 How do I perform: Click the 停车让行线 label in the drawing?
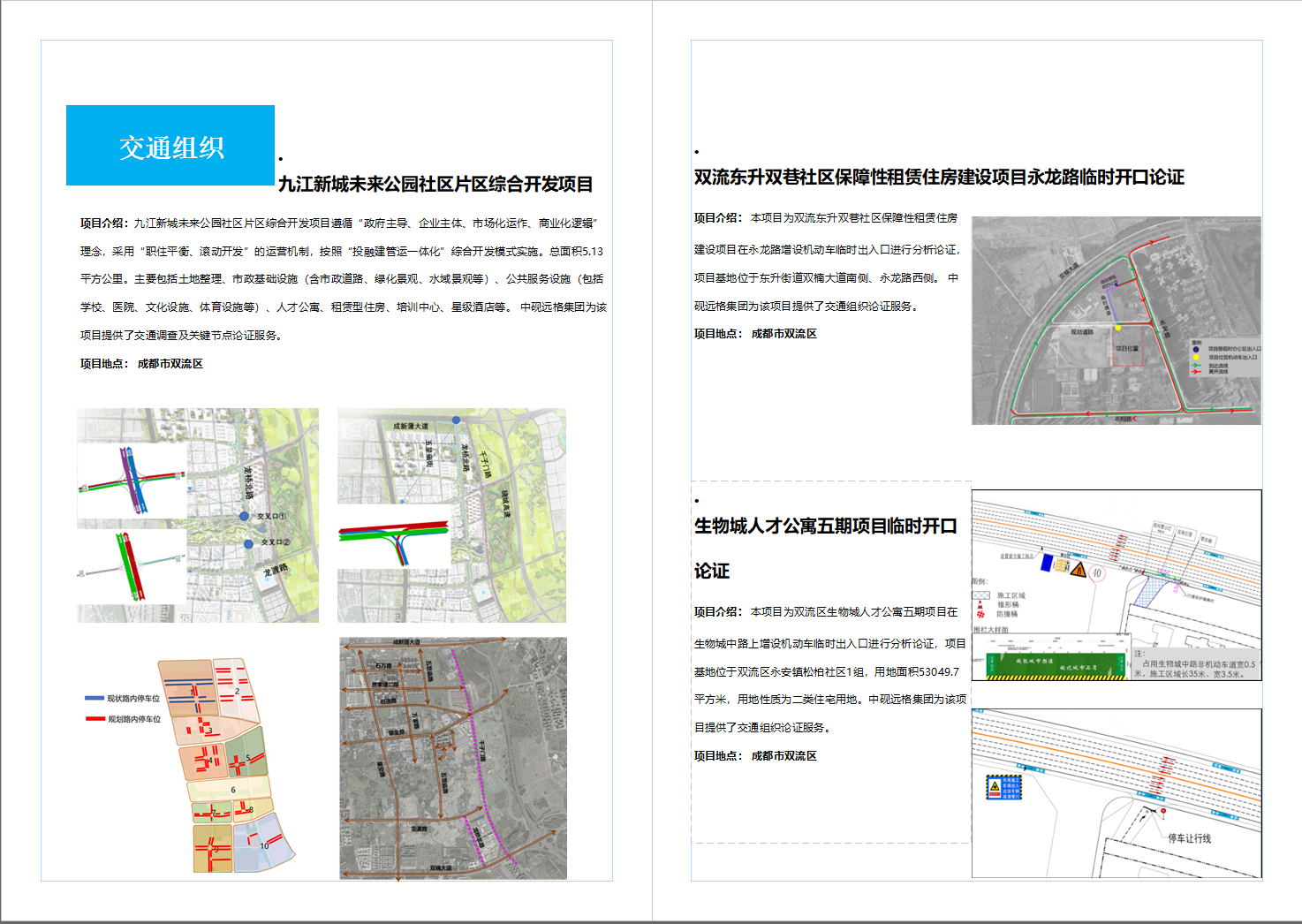[1190, 838]
